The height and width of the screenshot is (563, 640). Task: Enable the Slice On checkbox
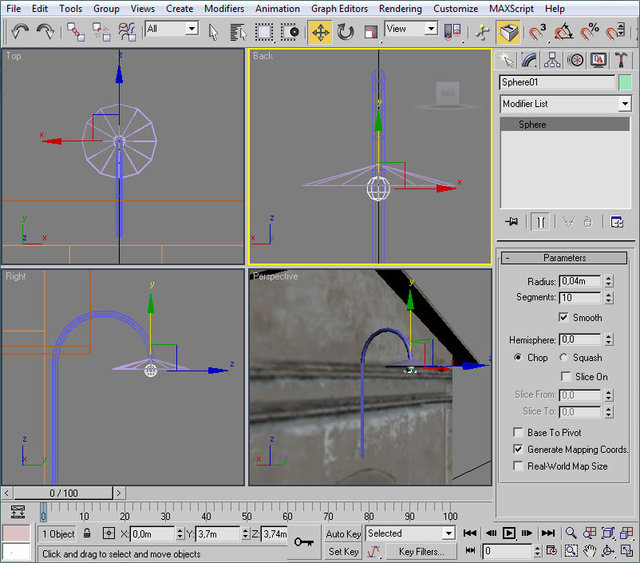(x=564, y=377)
